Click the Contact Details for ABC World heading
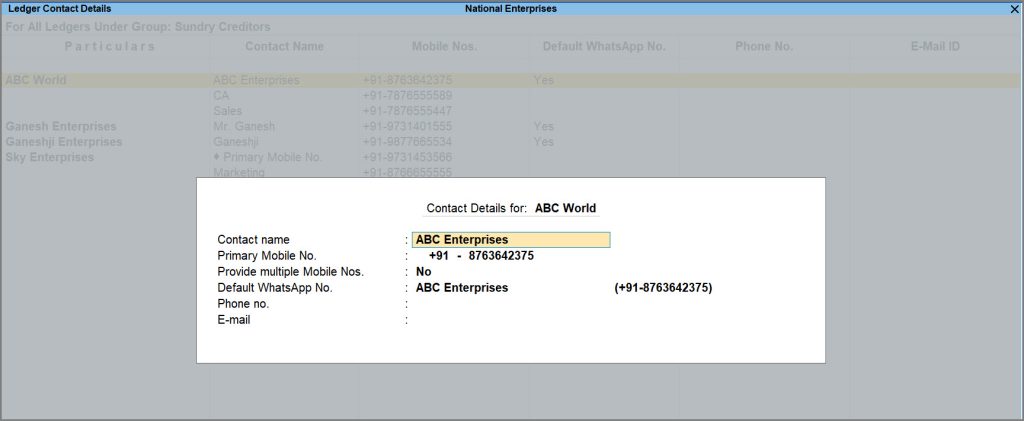 [x=511, y=208]
